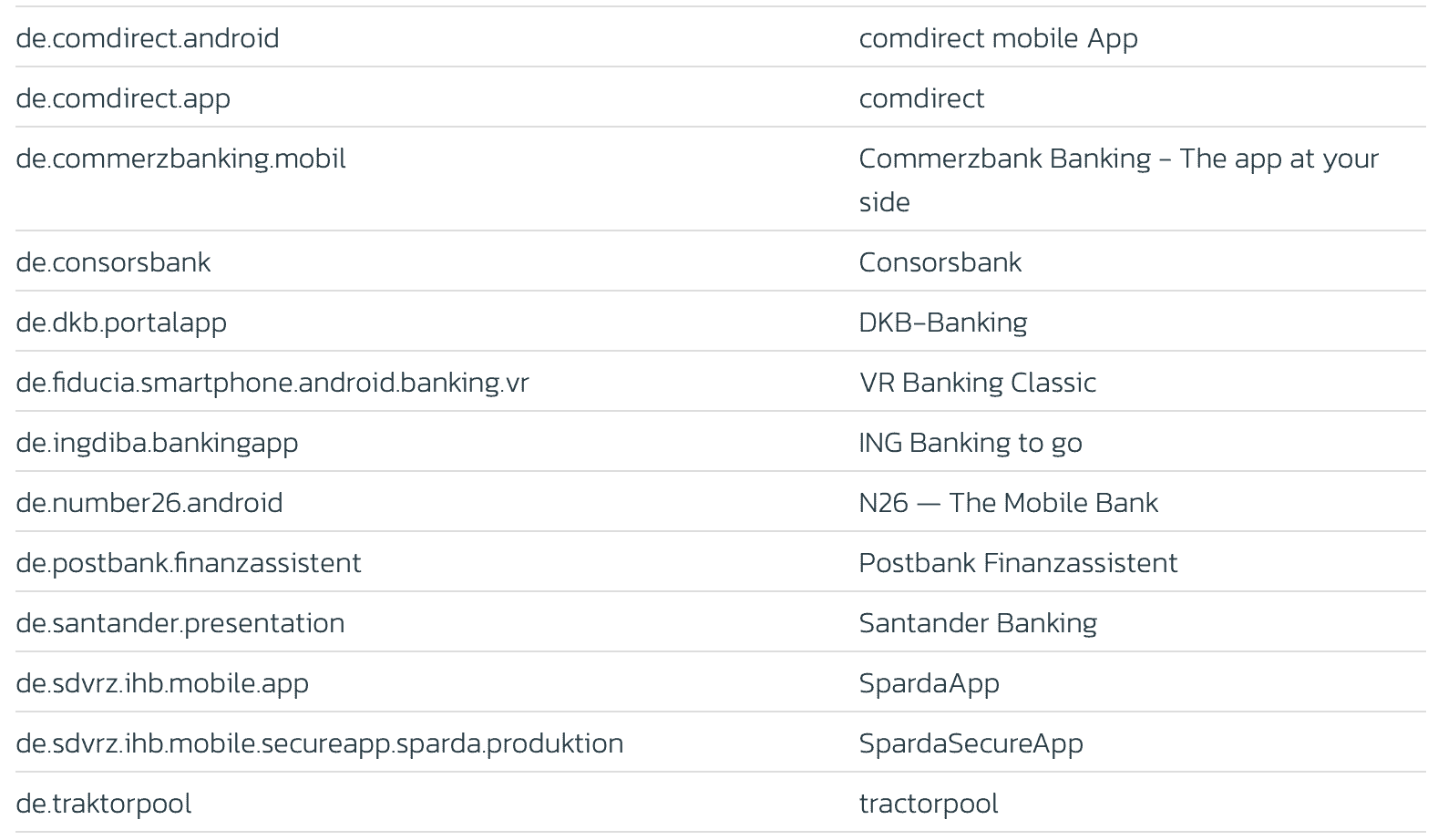Select the de.traktorpool package name
The height and width of the screenshot is (840, 1438).
coord(104,804)
